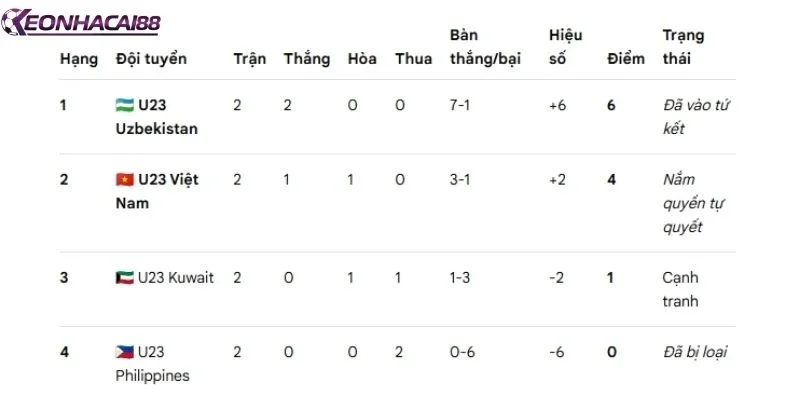Image resolution: width=800 pixels, height=400 pixels.
Task: Click the Hạng column header
Action: (79, 59)
